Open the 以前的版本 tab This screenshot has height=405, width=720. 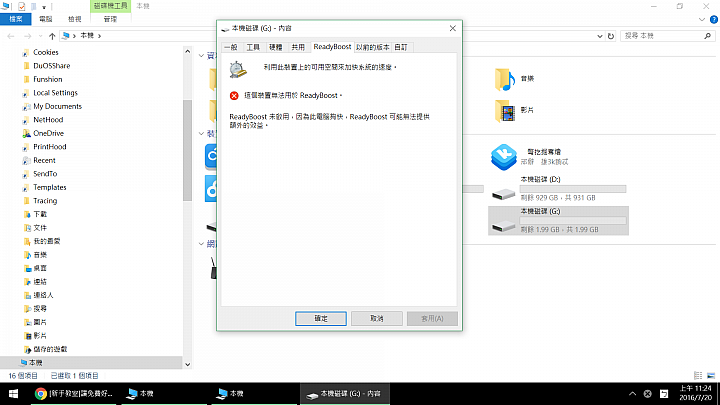click(x=372, y=47)
